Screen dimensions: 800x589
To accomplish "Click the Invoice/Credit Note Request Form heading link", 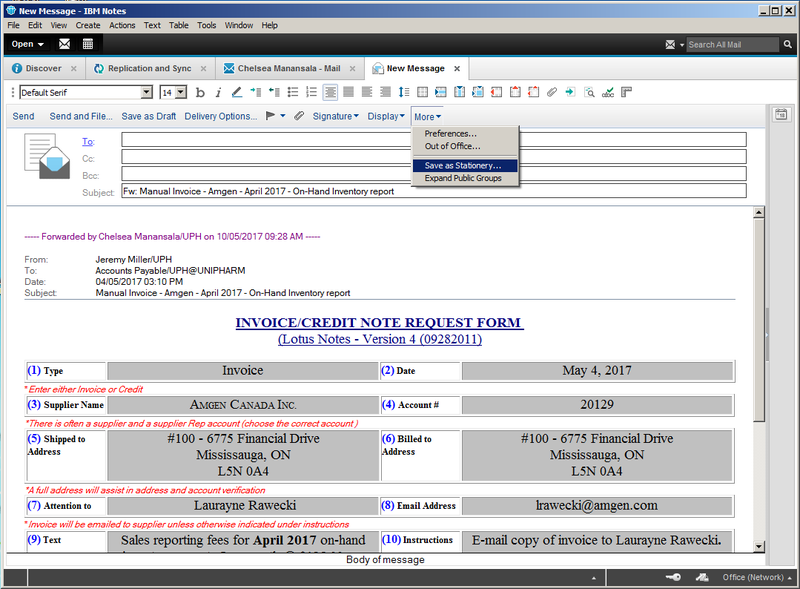I will point(379,323).
